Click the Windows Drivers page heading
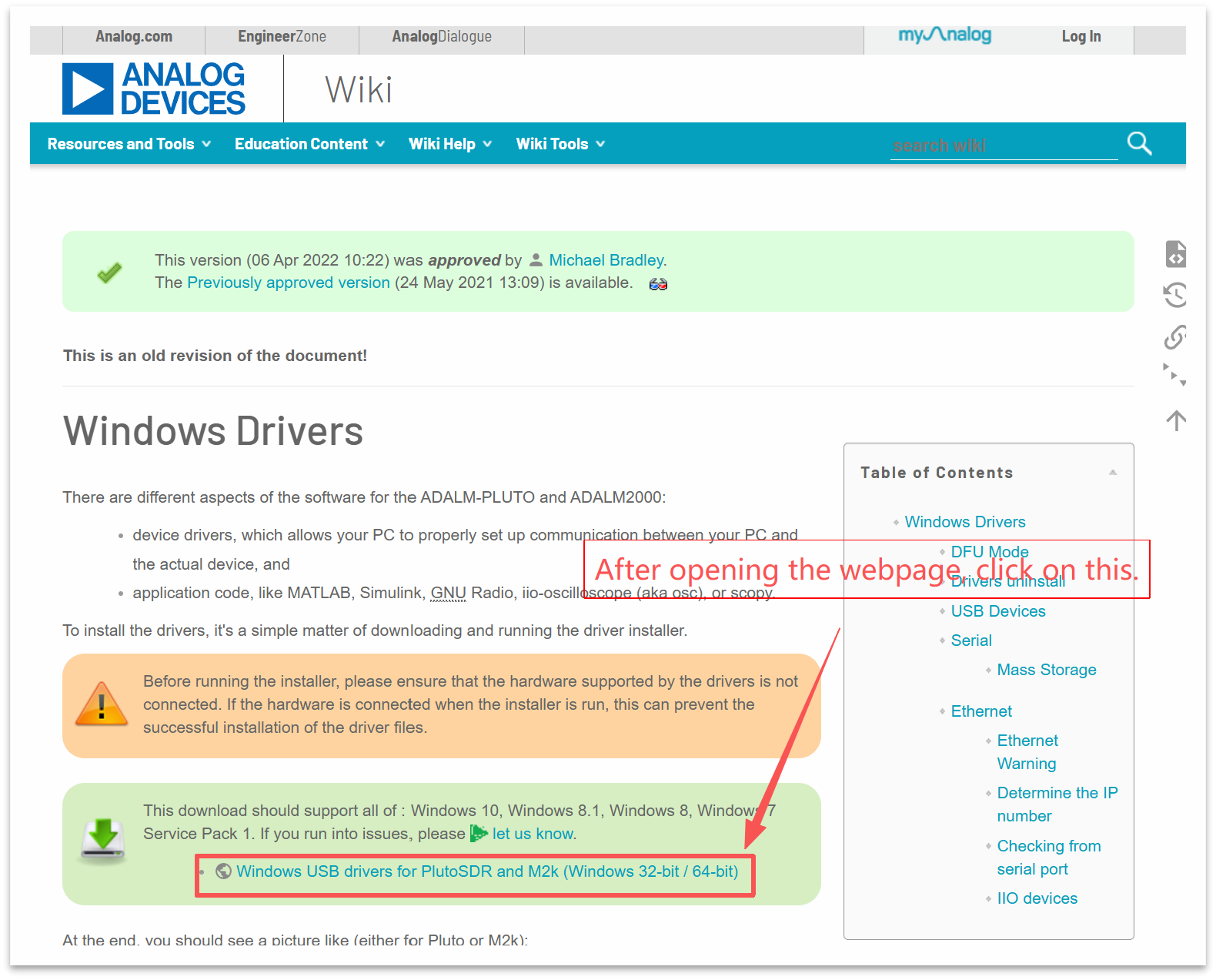The height and width of the screenshot is (980, 1216). 213,431
